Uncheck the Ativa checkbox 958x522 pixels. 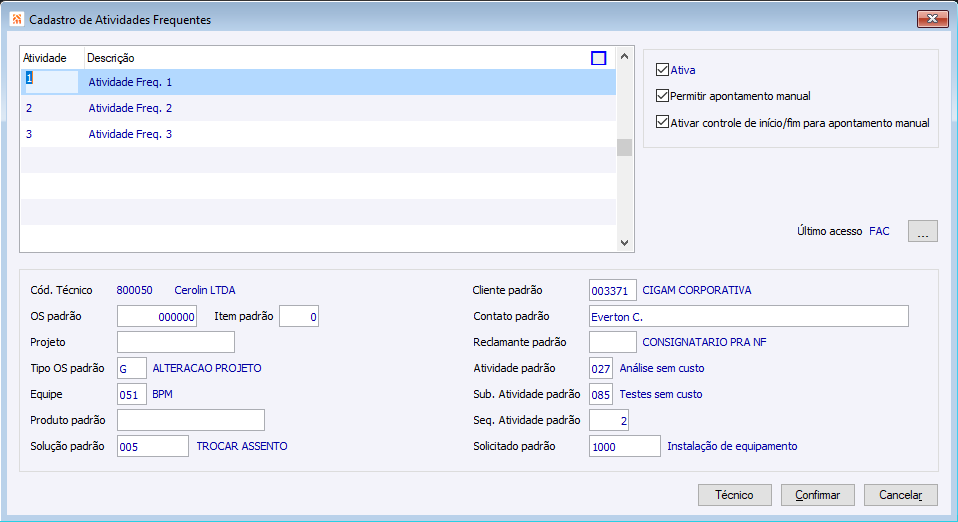662,70
